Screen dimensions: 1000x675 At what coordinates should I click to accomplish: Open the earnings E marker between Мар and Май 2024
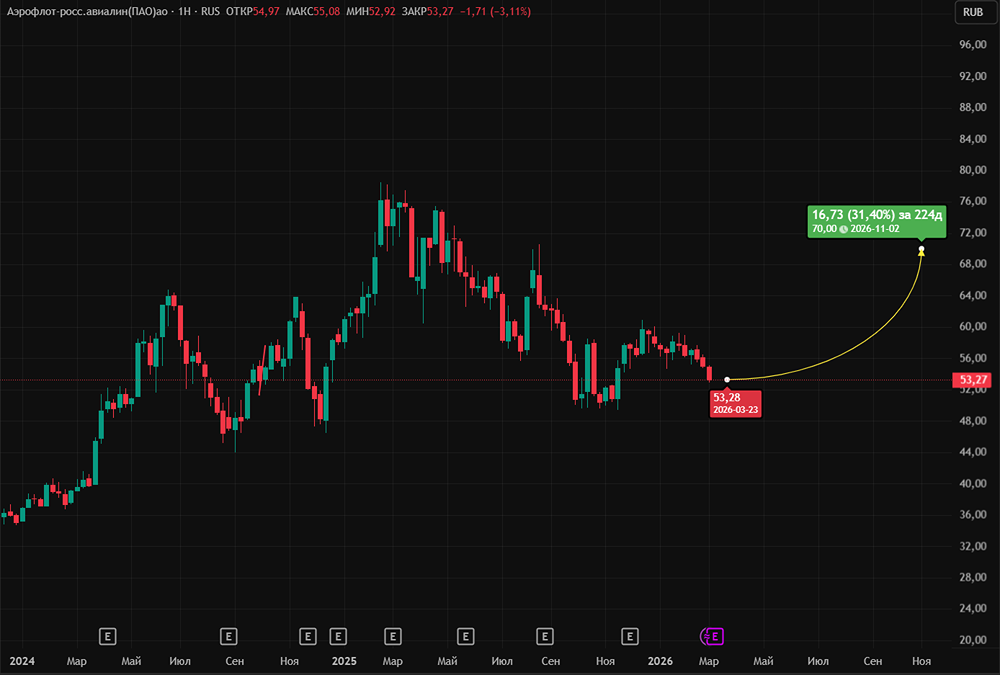coord(107,636)
